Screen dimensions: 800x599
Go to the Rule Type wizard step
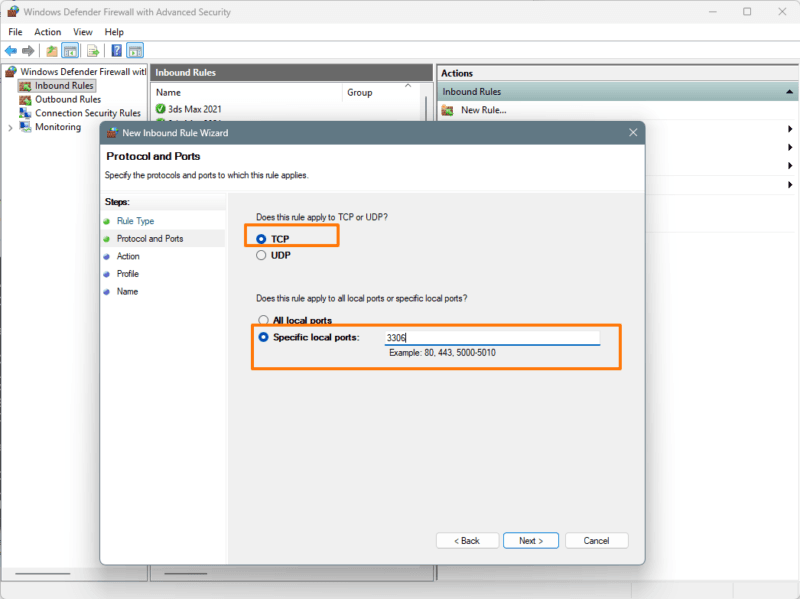135,221
